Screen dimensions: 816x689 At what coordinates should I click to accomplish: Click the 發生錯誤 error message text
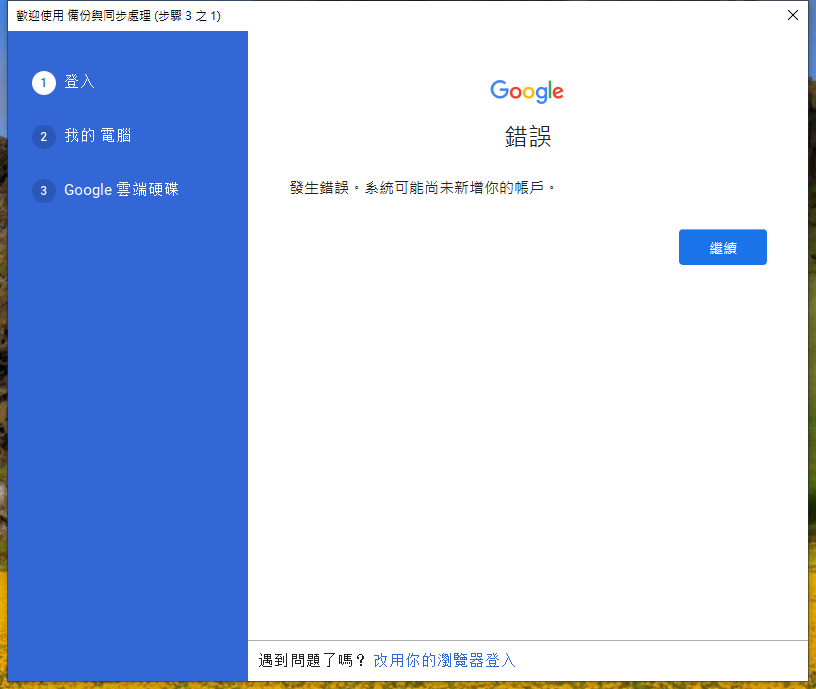tap(422, 188)
